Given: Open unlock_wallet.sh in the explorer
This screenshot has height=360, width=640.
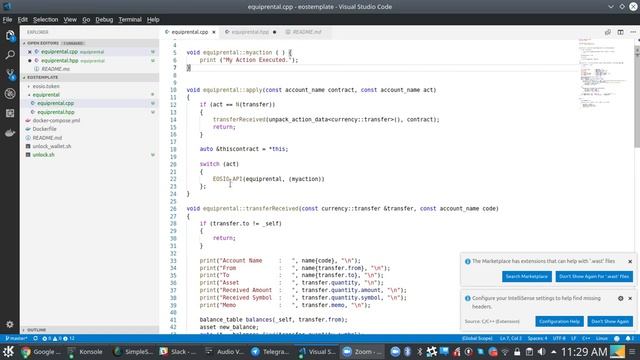Looking at the screenshot, I should point(52,146).
